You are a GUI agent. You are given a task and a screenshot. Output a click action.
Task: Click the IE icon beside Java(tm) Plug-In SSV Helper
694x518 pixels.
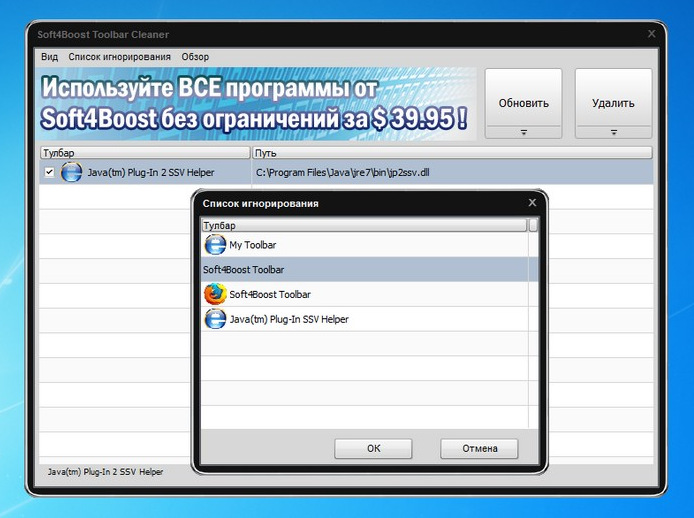click(x=215, y=319)
